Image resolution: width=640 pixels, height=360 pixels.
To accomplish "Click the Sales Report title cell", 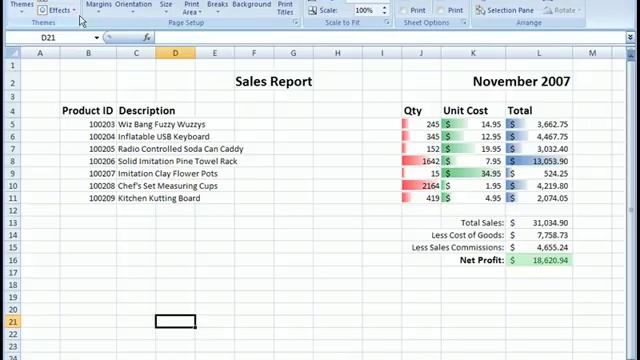I will 273,82.
